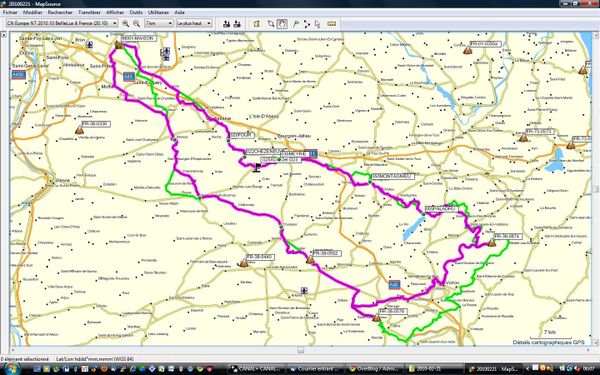Image resolution: width=600 pixels, height=375 pixels.
Task: Click the zoom out magnifier icon
Action: click(x=137, y=24)
